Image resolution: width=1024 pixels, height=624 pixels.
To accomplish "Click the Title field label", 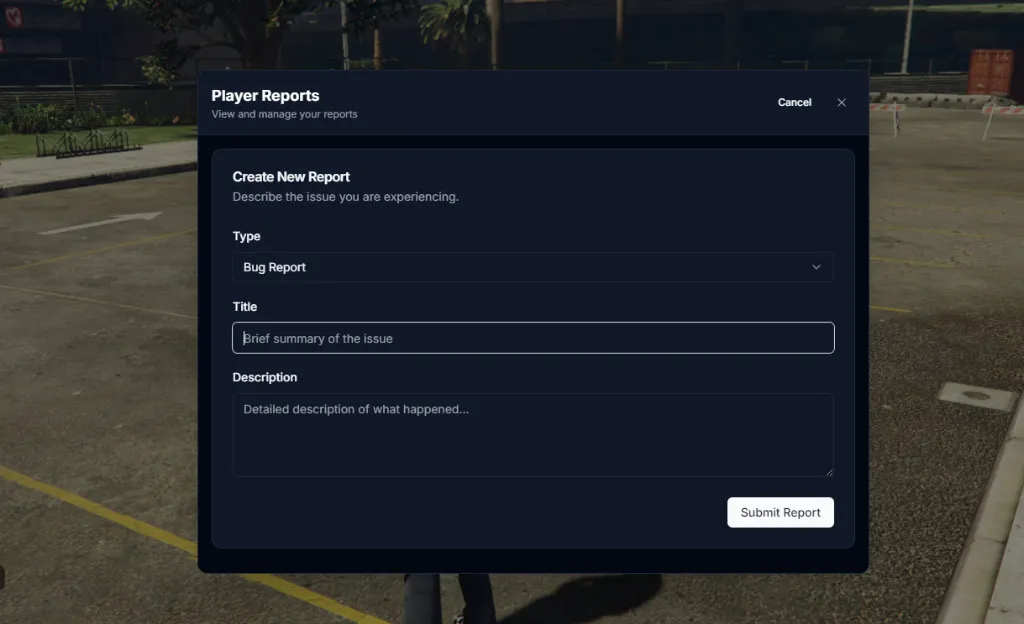I will click(x=245, y=306).
